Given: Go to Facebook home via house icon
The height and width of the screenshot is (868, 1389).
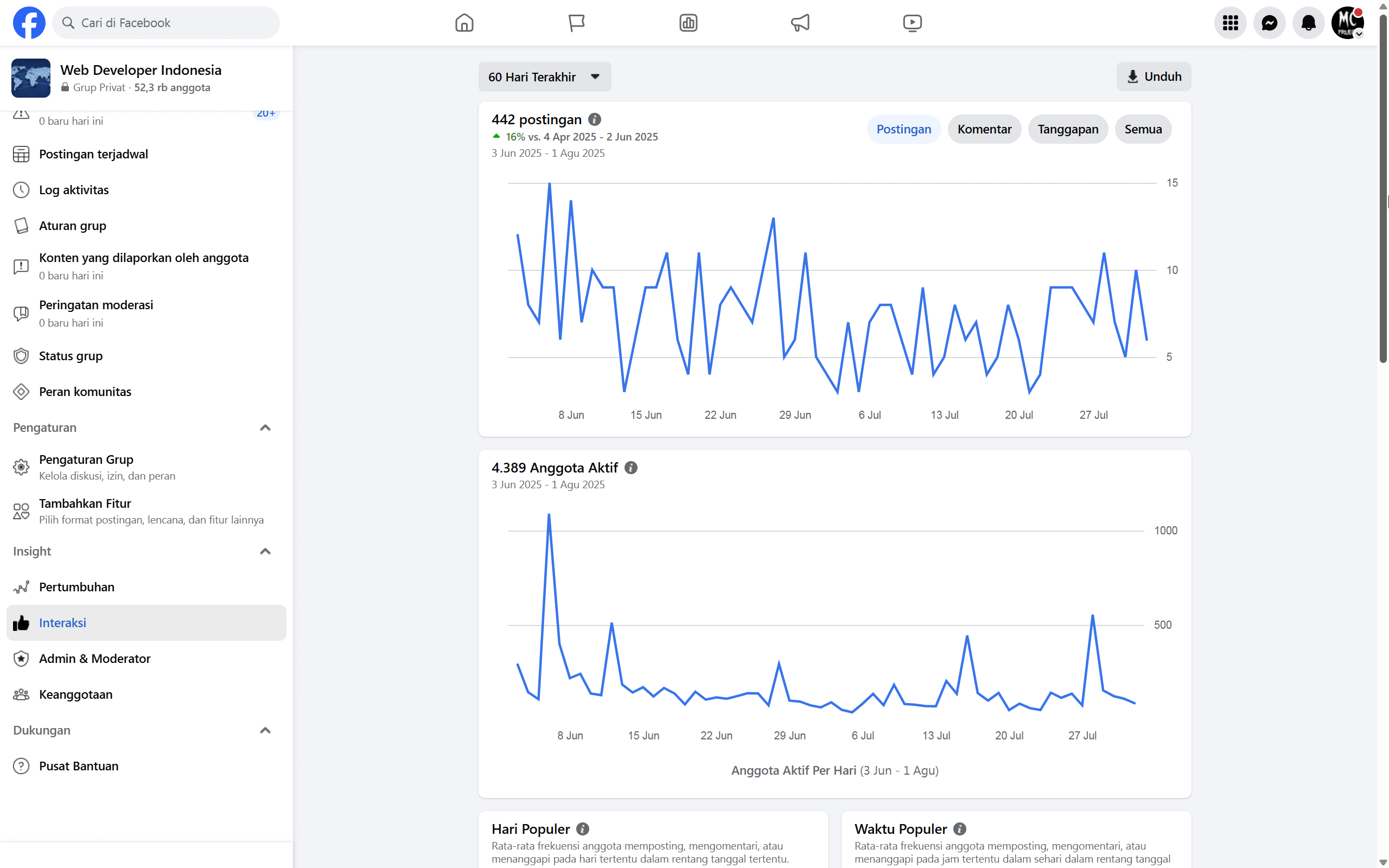Looking at the screenshot, I should coord(464,23).
